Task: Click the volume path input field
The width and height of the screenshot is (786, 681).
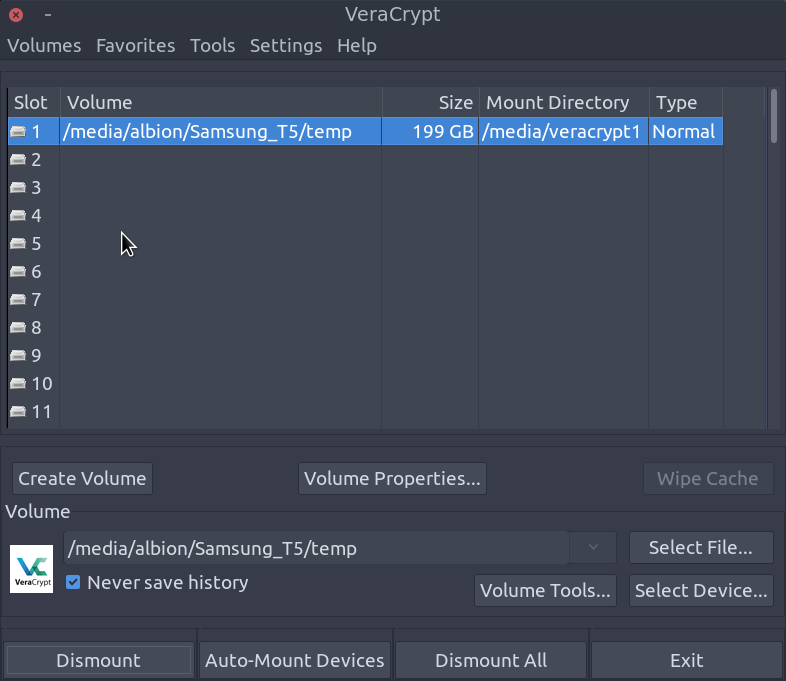Action: pos(315,548)
